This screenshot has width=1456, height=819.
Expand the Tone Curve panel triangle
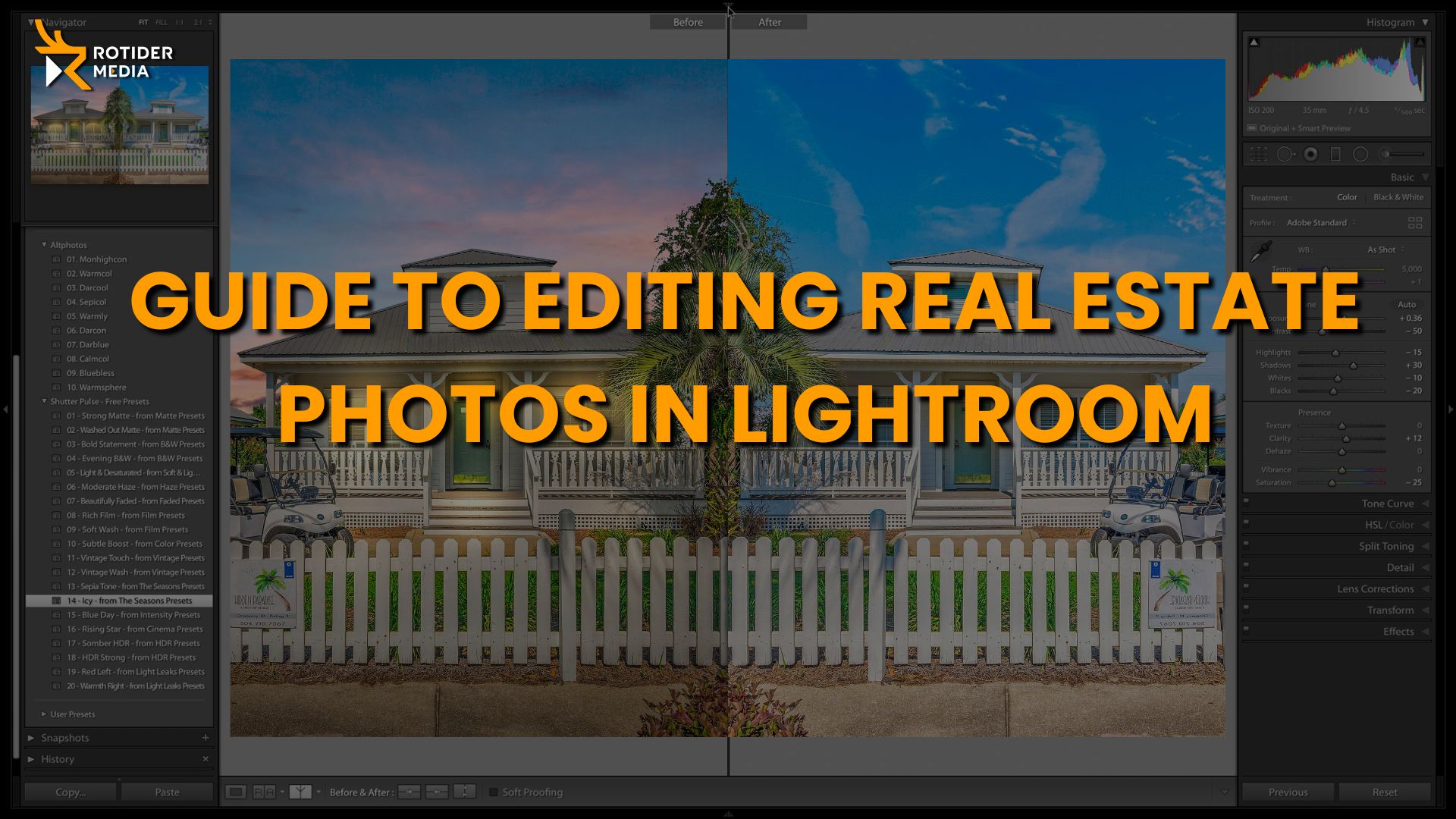point(1425,504)
